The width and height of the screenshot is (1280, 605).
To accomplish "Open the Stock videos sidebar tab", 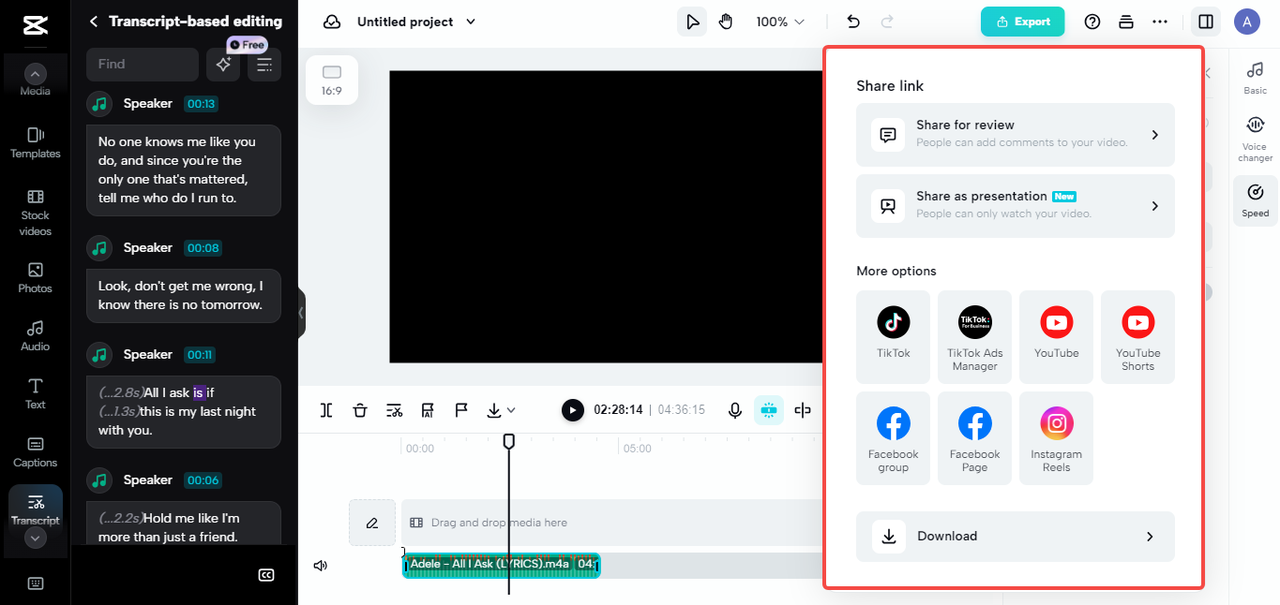I will (x=35, y=212).
